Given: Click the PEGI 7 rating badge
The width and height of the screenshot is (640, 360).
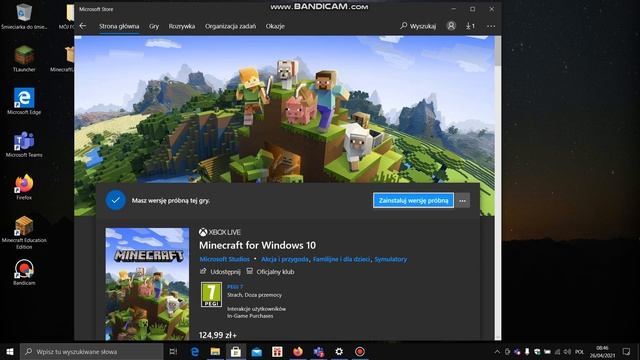Looking at the screenshot, I should pos(211,294).
